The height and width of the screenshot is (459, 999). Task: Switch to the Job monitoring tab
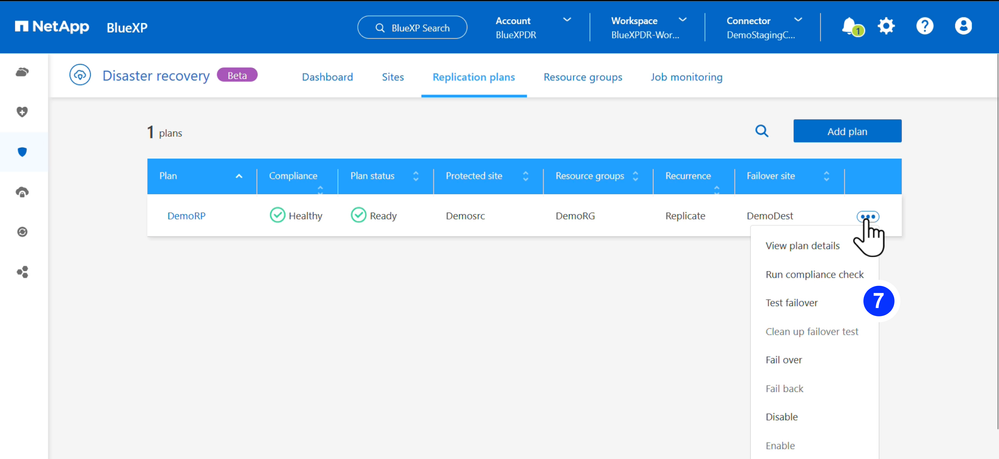686,77
